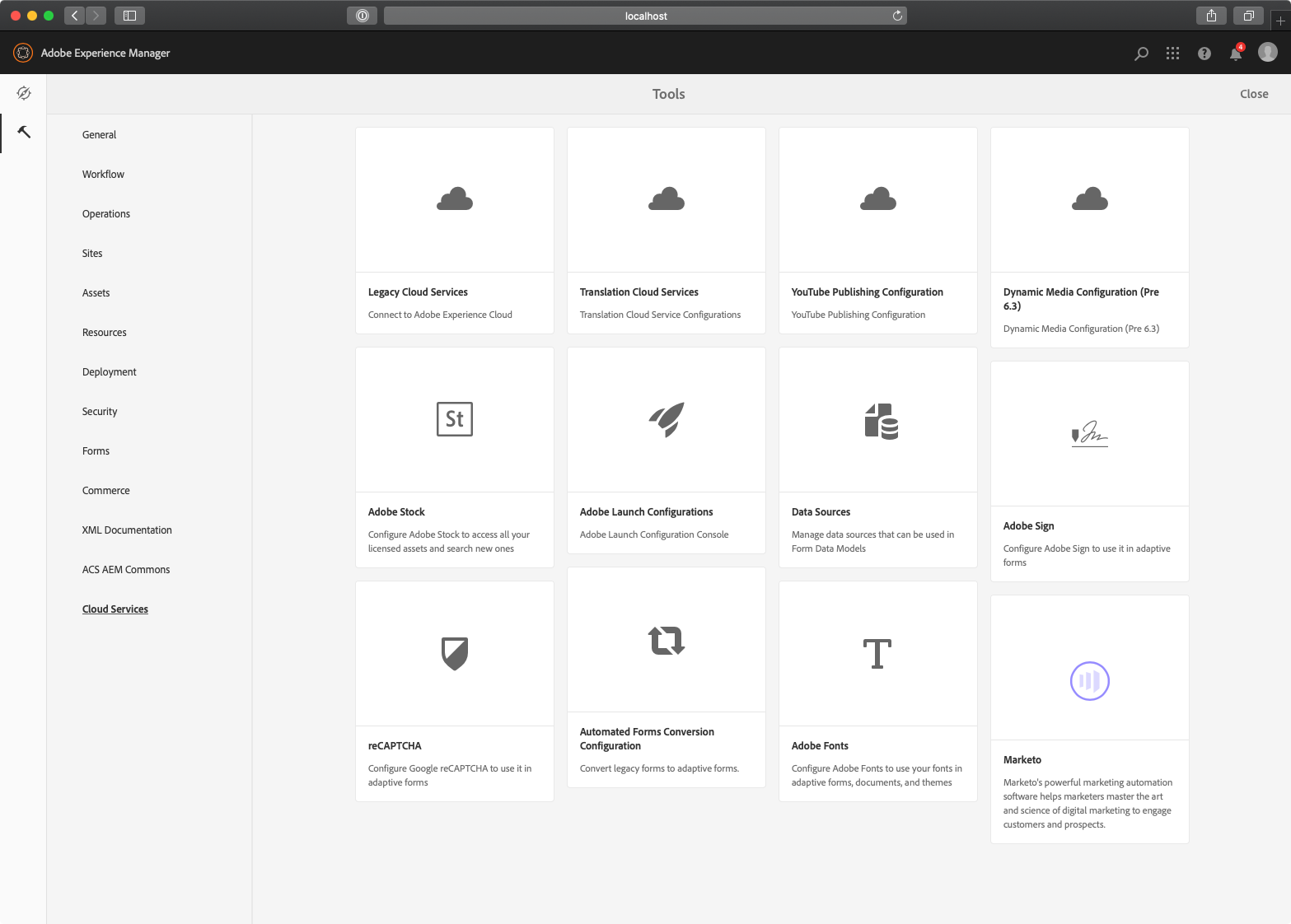Open a new Safari tab with plus
1291x924 pixels.
[x=1280, y=21]
